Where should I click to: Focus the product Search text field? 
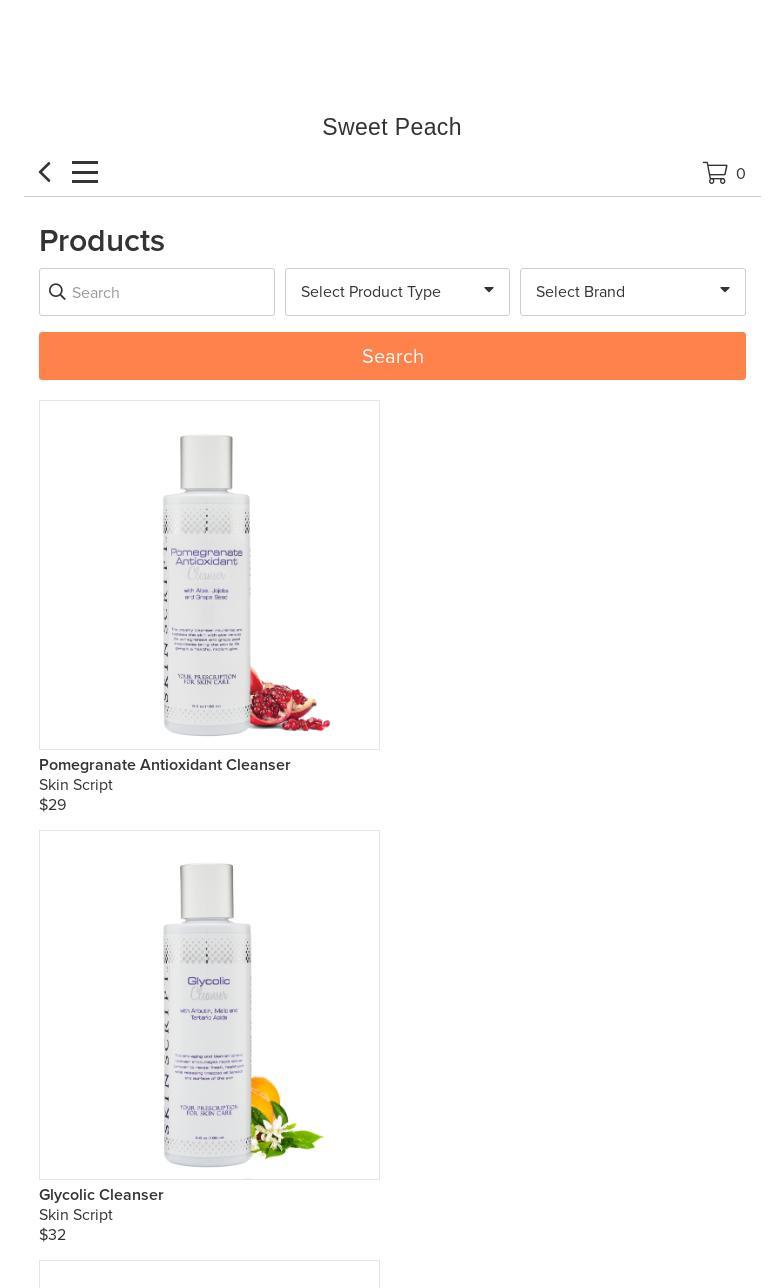[x=157, y=292]
